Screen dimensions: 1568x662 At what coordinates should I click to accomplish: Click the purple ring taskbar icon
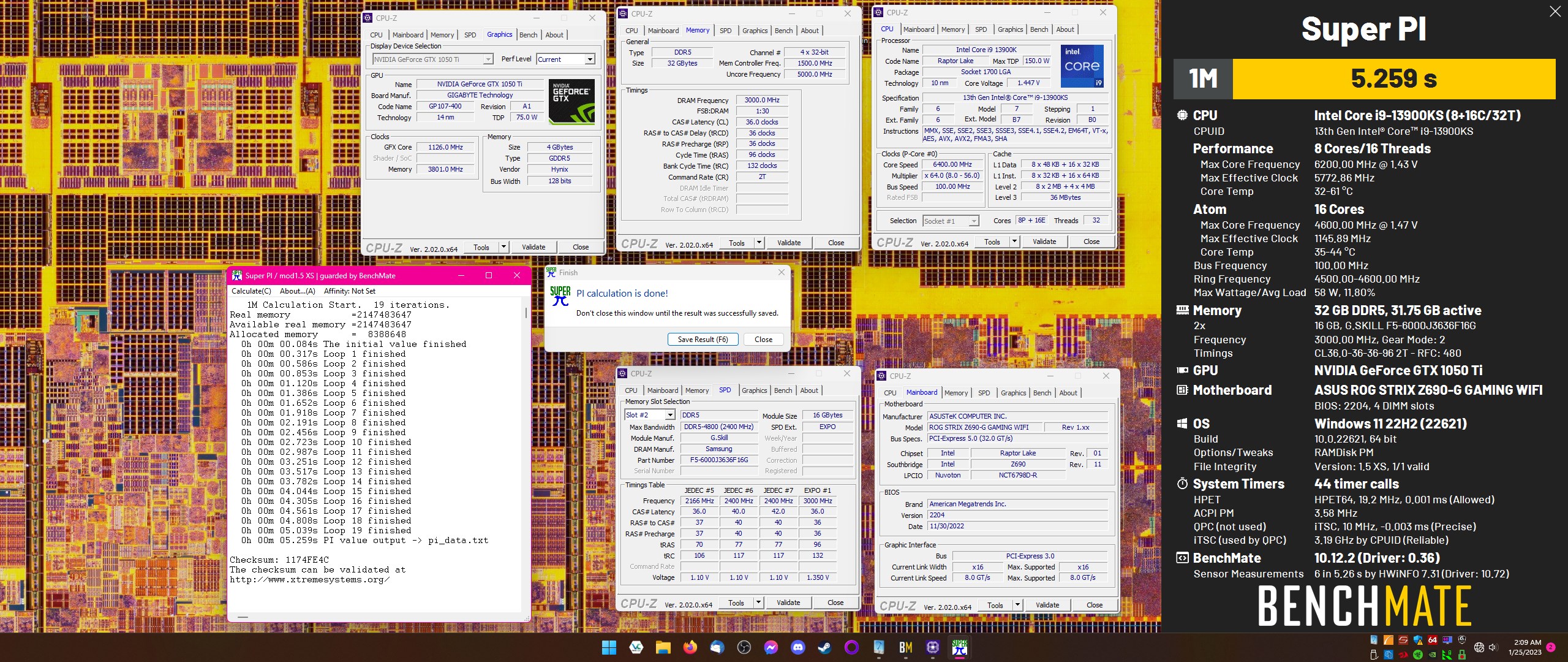coord(852,647)
